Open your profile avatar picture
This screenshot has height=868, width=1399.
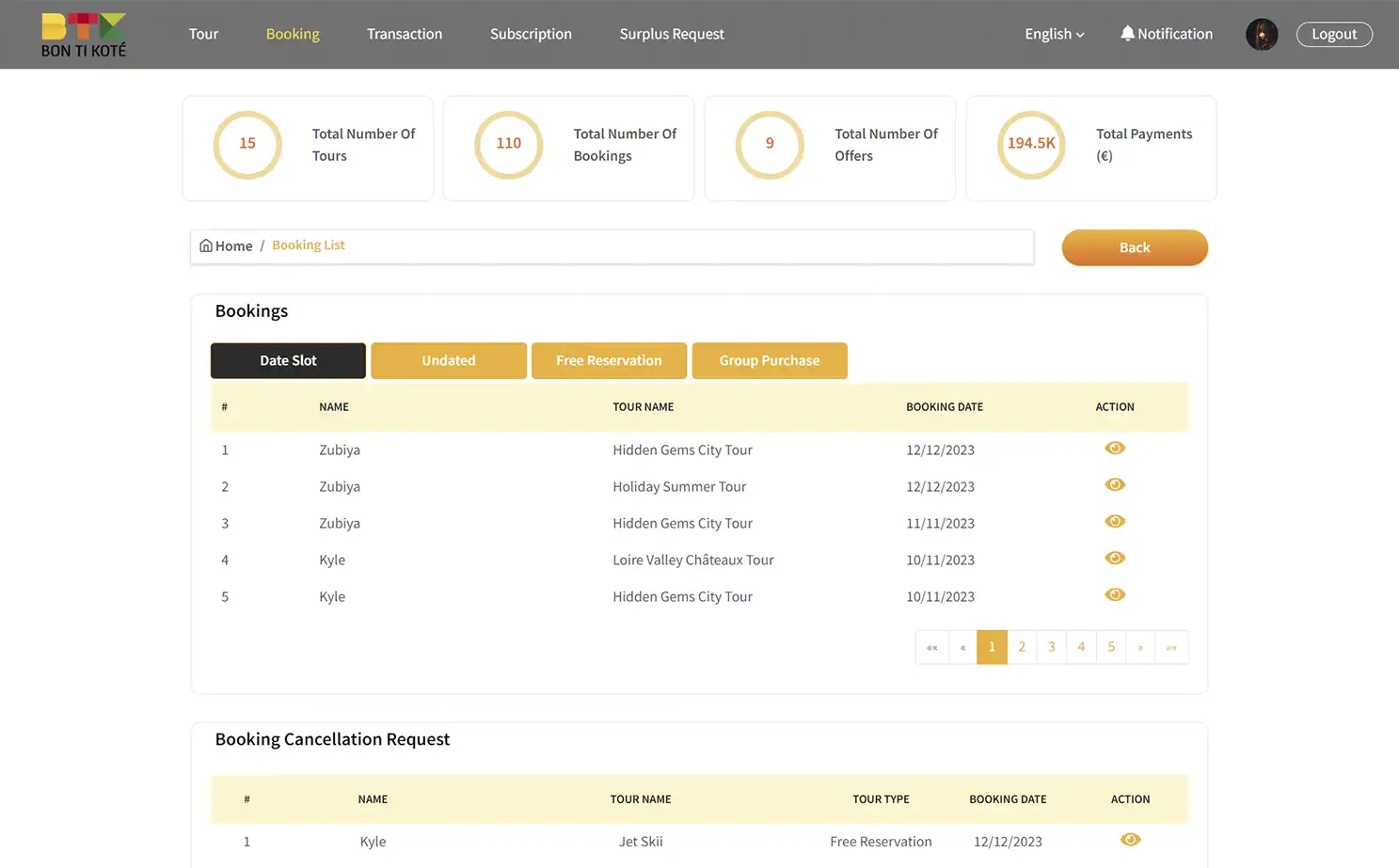(x=1262, y=34)
